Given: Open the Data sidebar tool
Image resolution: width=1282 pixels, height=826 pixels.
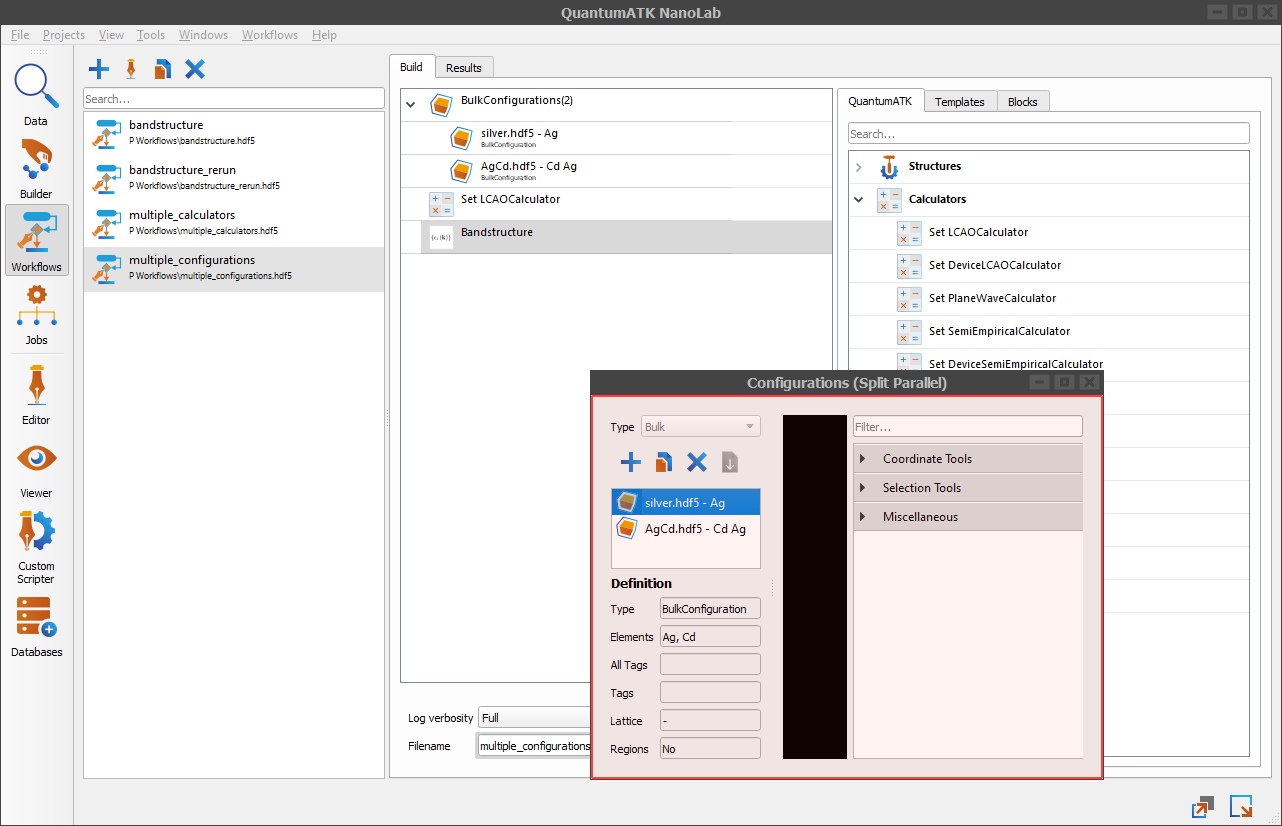Looking at the screenshot, I should click(x=36, y=95).
